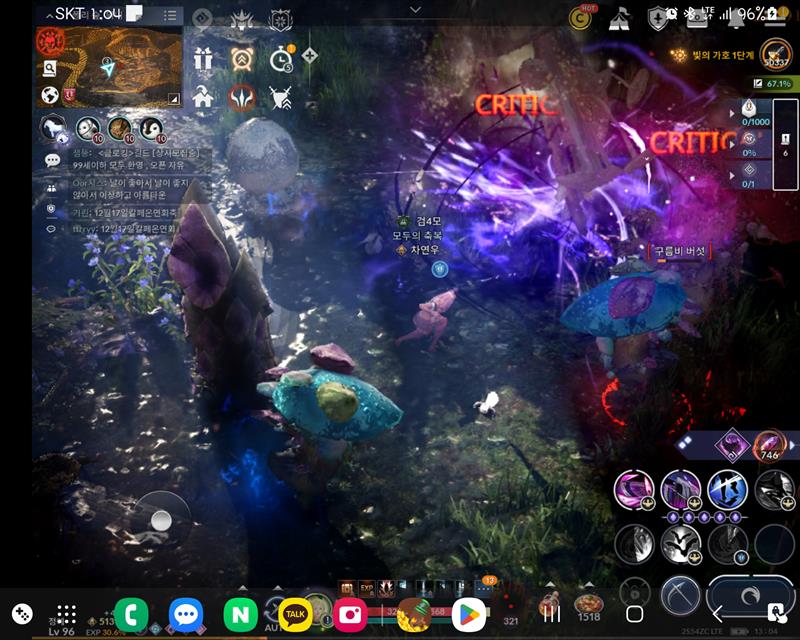Tap the green 67.1% progress bar

click(x=776, y=83)
